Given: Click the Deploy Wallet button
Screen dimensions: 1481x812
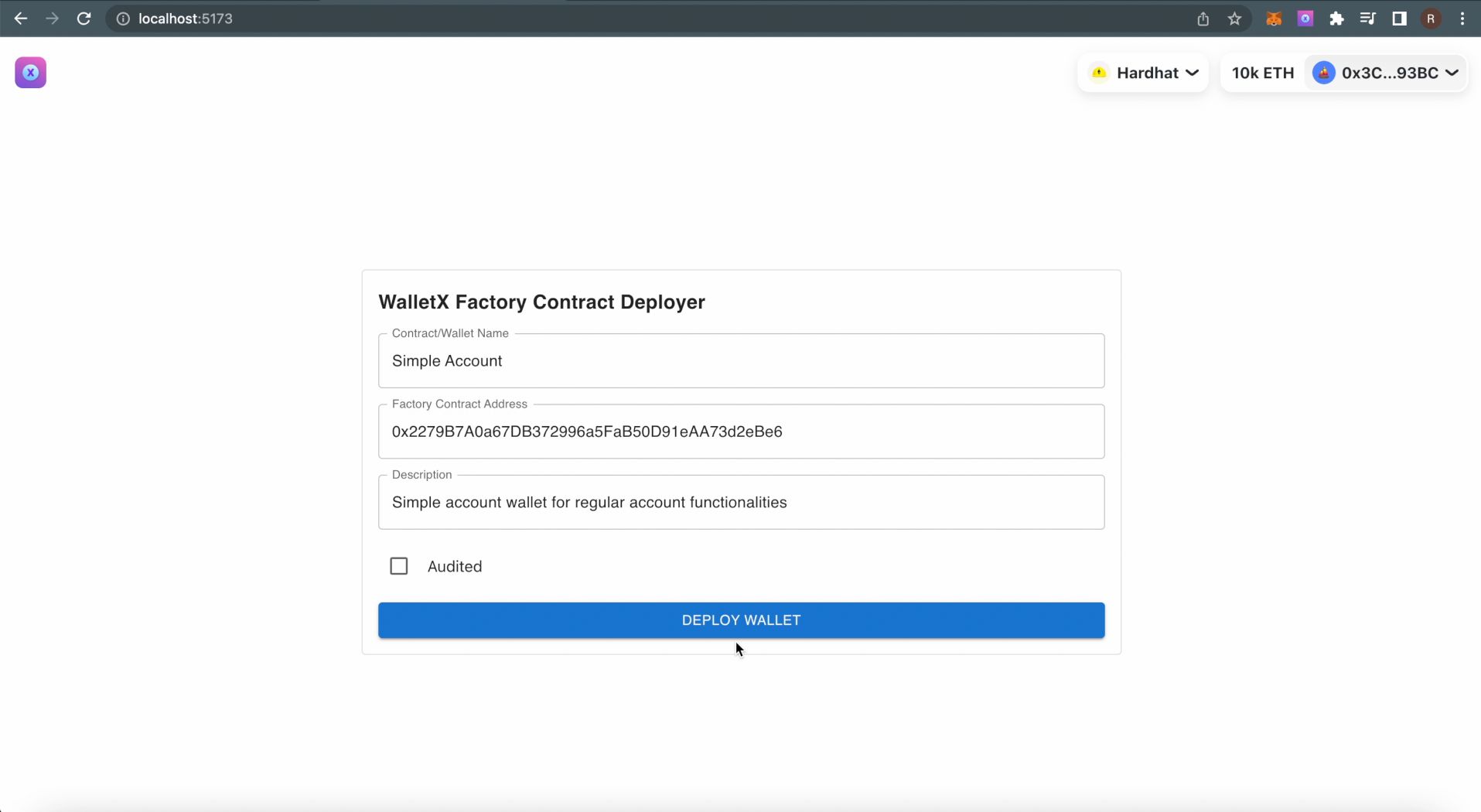Looking at the screenshot, I should (x=741, y=620).
